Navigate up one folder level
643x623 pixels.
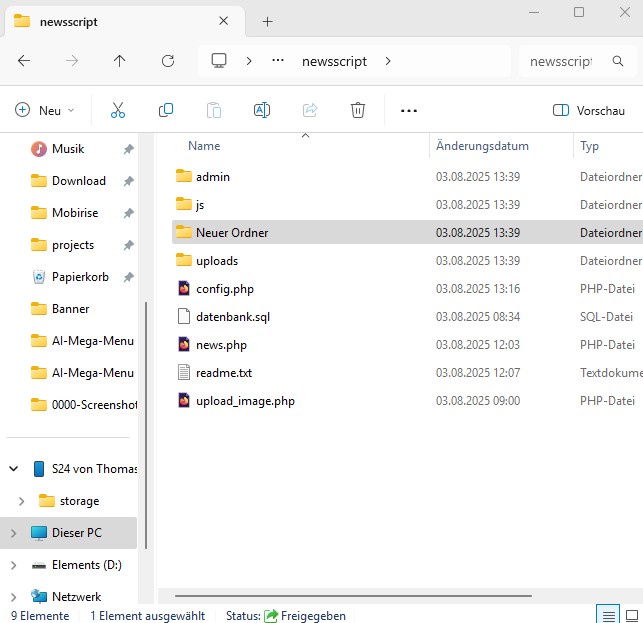coord(120,61)
